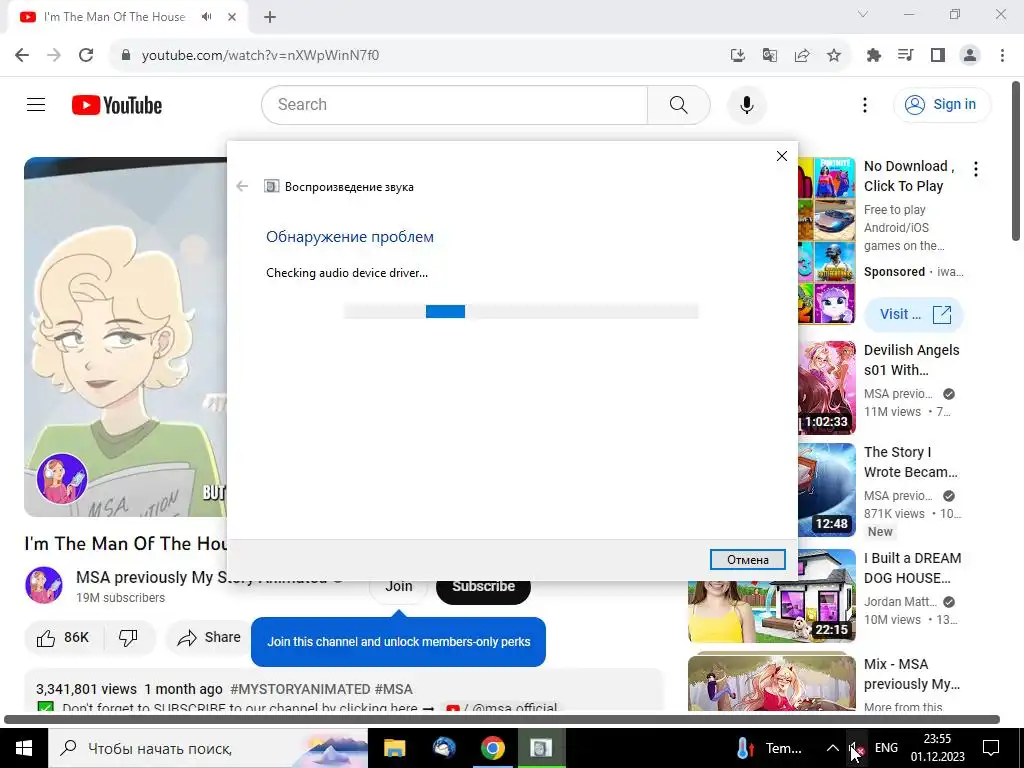The image size is (1024, 768).
Task: Select the troubleshooter app in the taskbar
Action: [x=541, y=748]
